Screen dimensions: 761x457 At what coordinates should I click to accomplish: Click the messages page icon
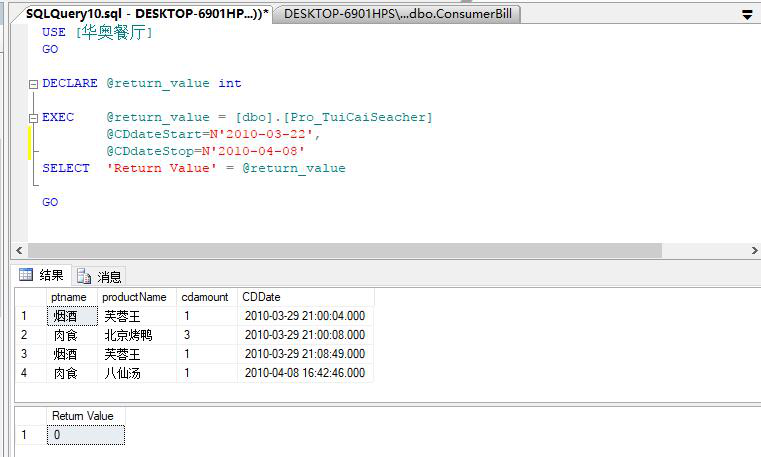point(83,276)
